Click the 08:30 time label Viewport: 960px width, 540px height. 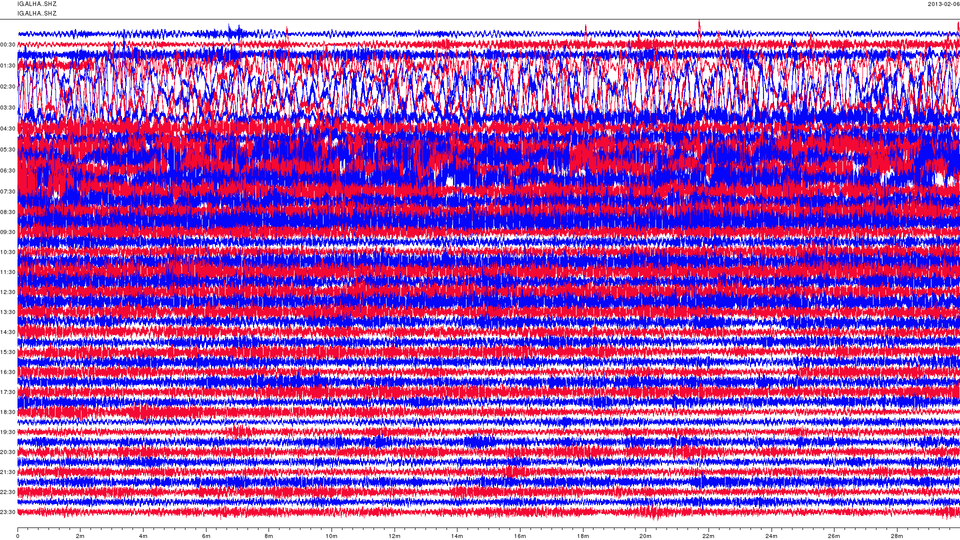click(8, 212)
